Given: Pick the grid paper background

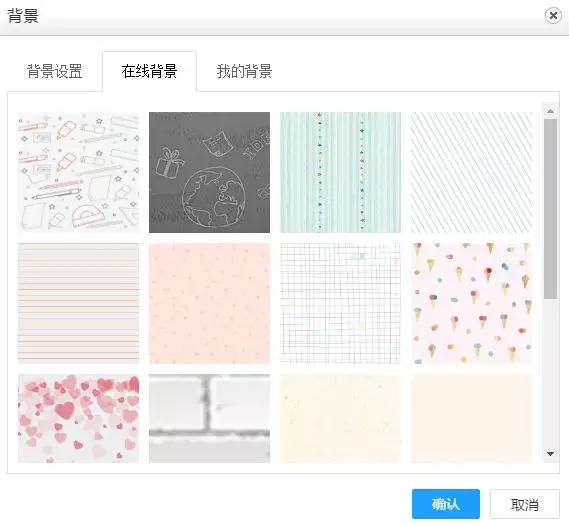Looking at the screenshot, I should point(340,303).
